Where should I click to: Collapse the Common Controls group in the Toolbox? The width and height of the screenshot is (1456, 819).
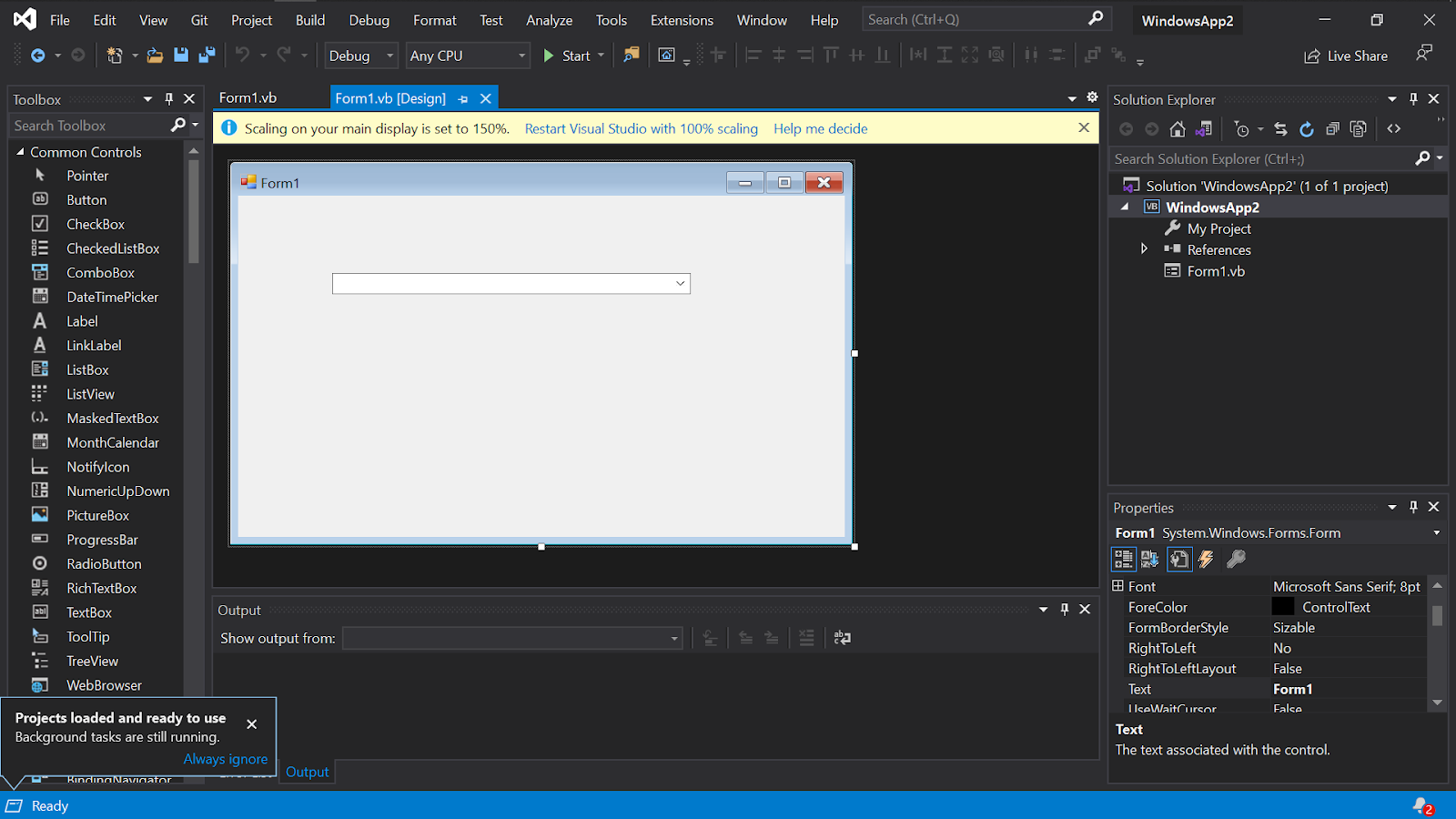point(20,152)
